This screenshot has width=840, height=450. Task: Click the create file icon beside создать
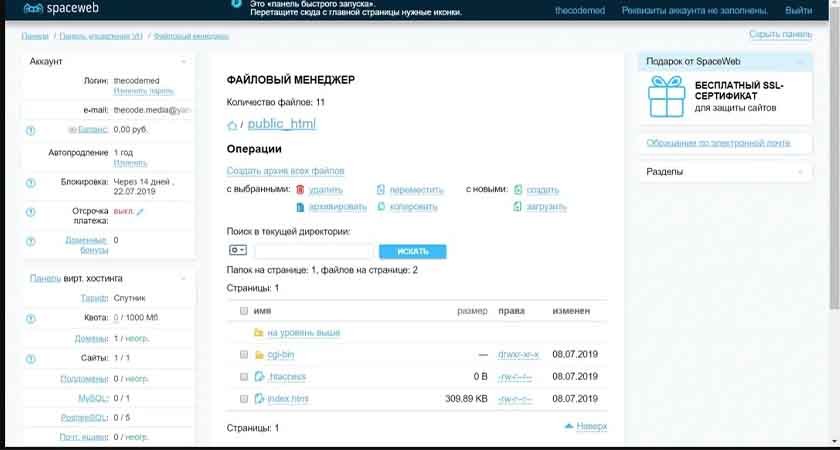coord(518,190)
